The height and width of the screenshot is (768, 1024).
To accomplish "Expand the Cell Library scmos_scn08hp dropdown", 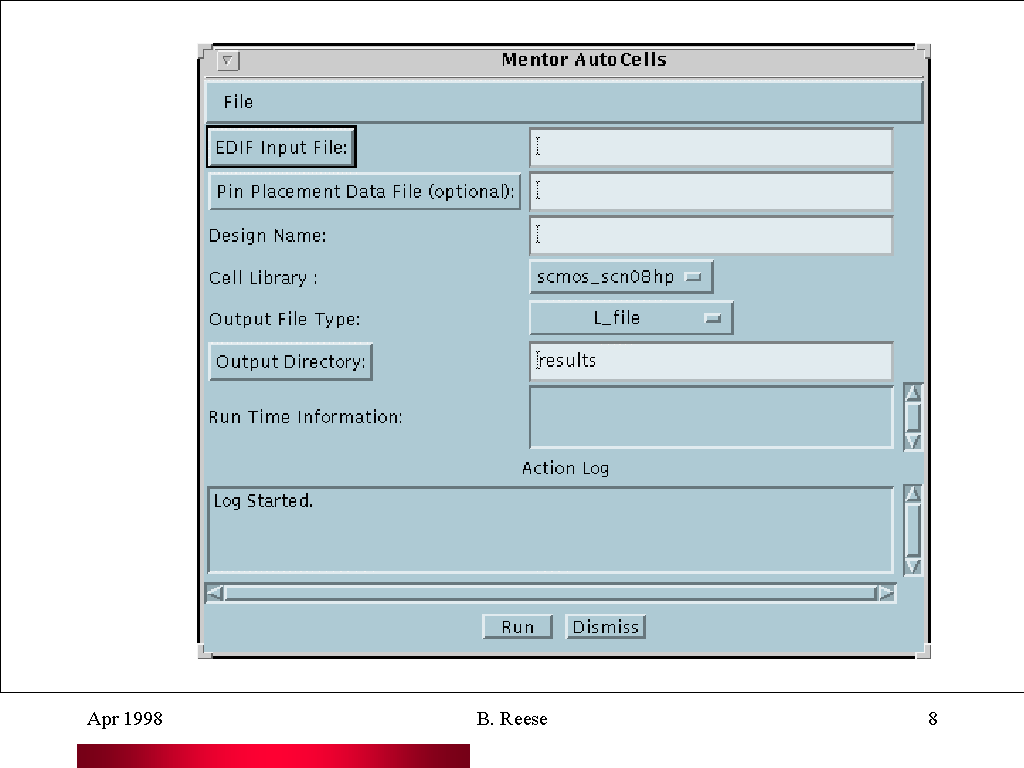I will pyautogui.click(x=620, y=277).
